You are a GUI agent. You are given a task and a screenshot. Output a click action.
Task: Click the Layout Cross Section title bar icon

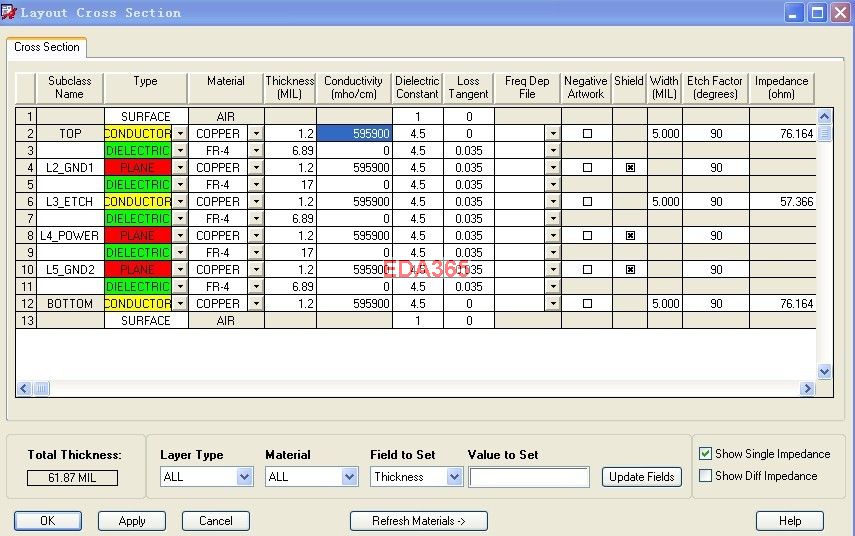click(8, 12)
